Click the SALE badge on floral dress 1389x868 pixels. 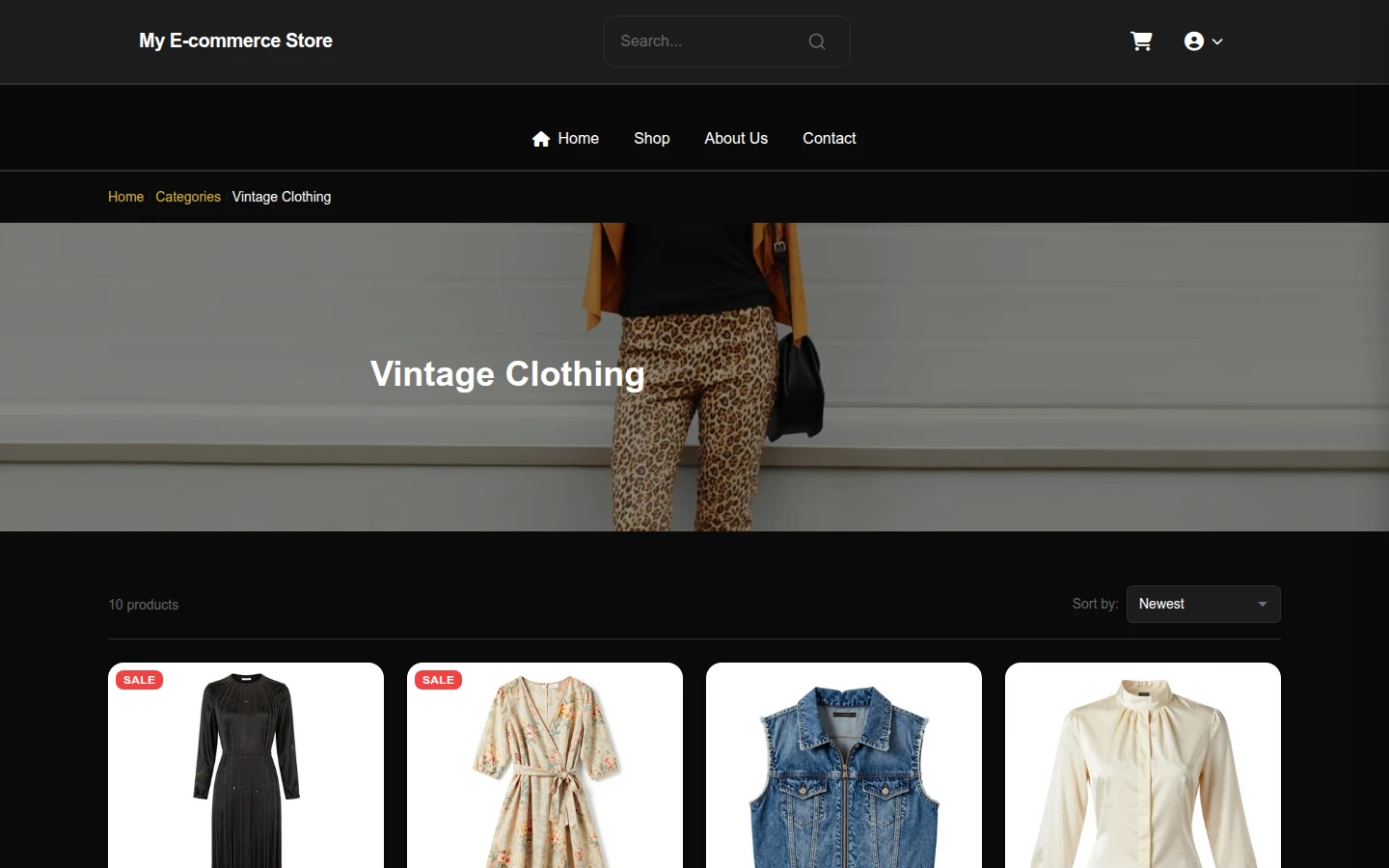click(438, 680)
